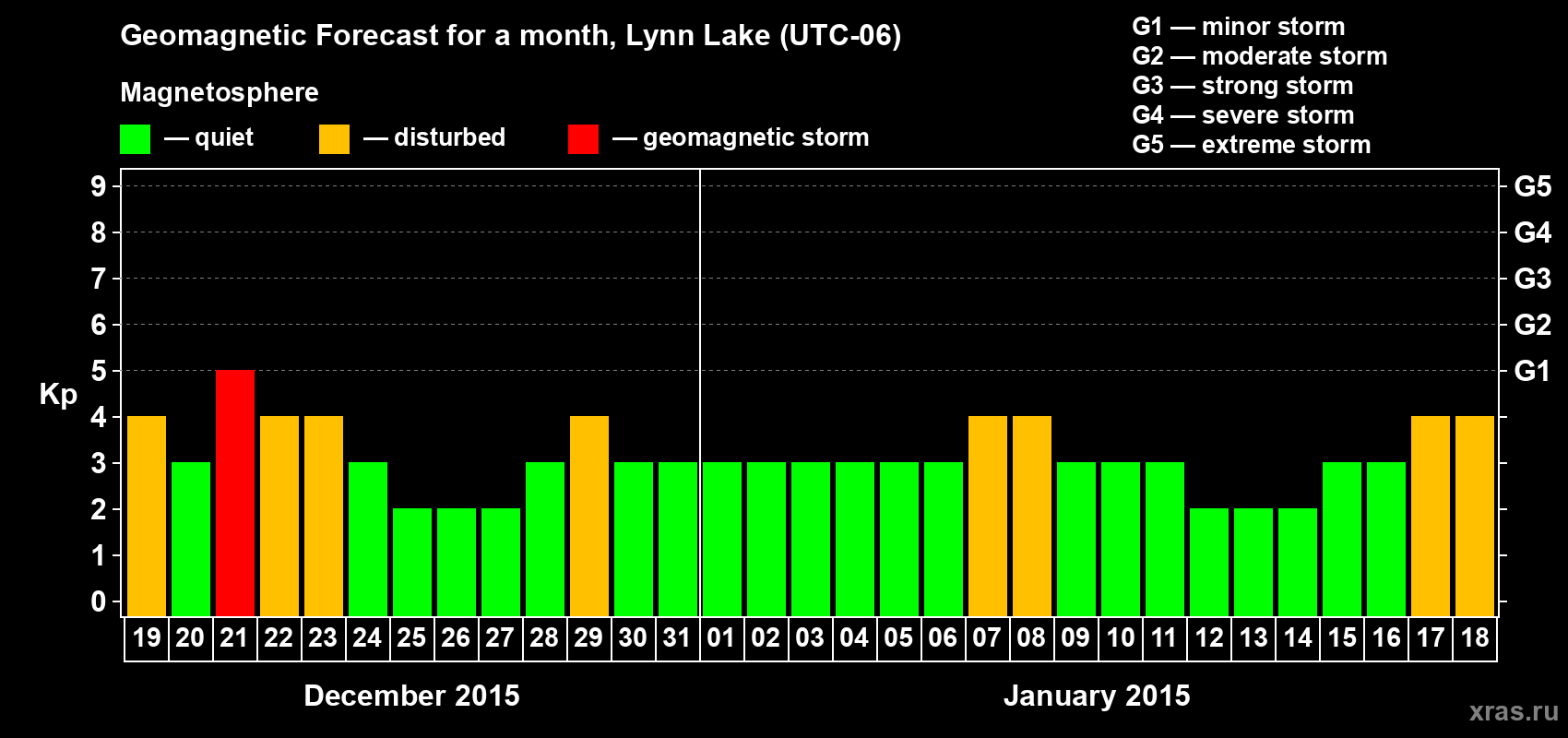The image size is (1568, 738).
Task: Click the Kp axis label
Action: pos(58,395)
